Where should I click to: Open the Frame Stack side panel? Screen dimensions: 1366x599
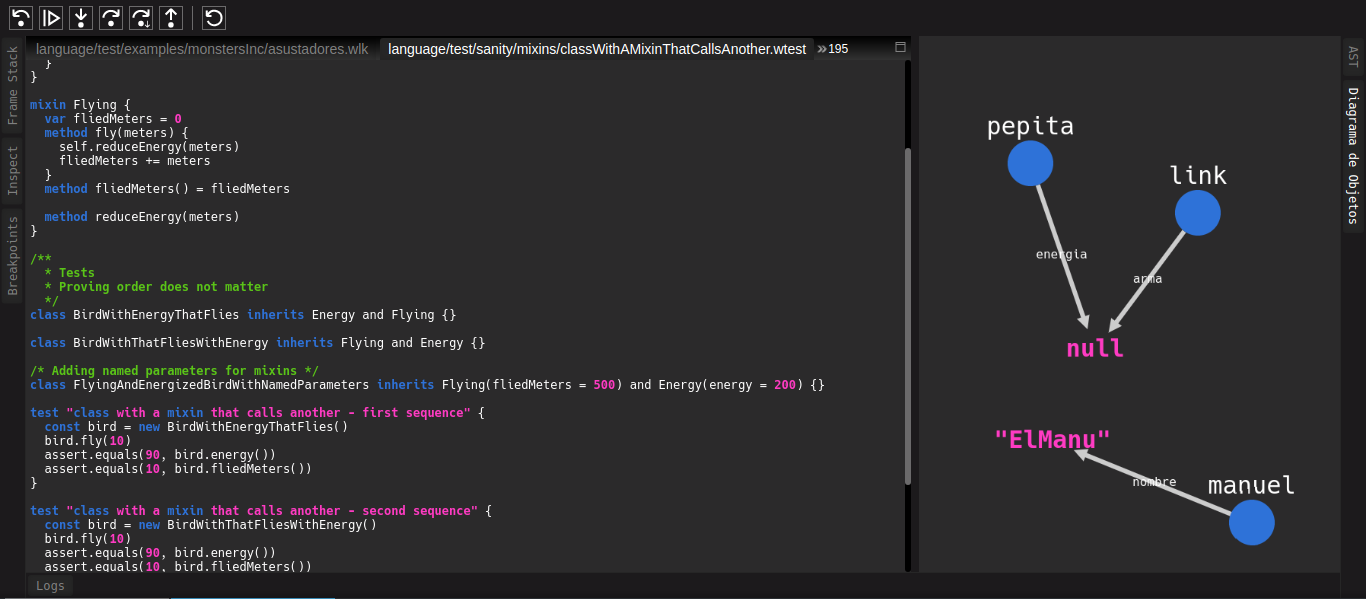coord(13,85)
